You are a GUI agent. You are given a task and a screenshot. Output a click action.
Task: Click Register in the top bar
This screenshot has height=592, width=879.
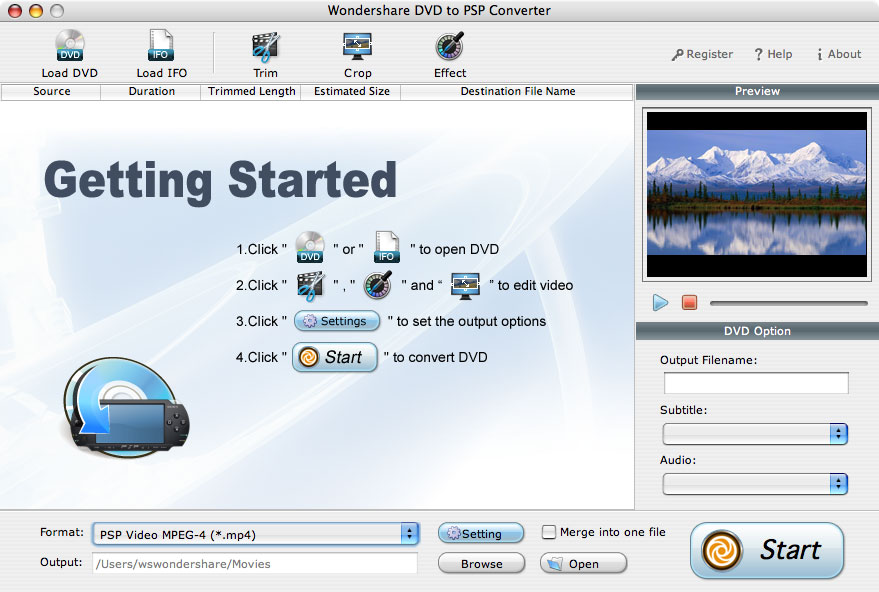tap(702, 54)
